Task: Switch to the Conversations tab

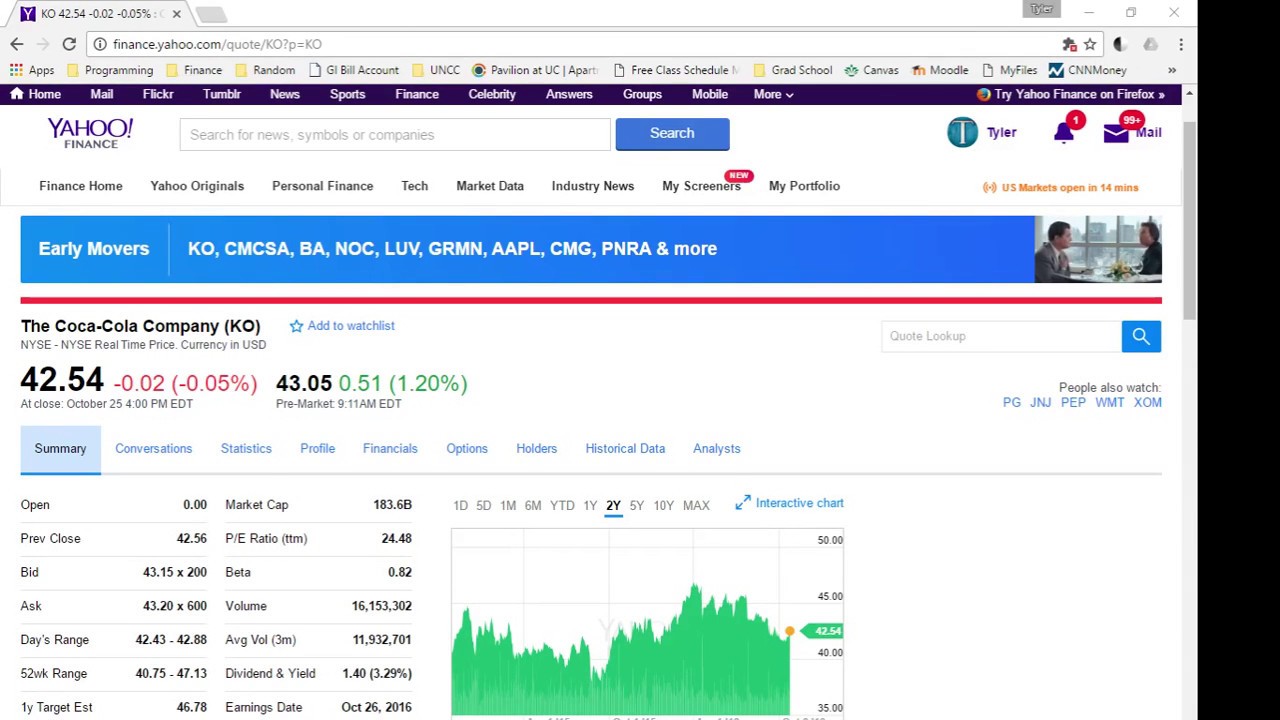Action: tap(153, 448)
